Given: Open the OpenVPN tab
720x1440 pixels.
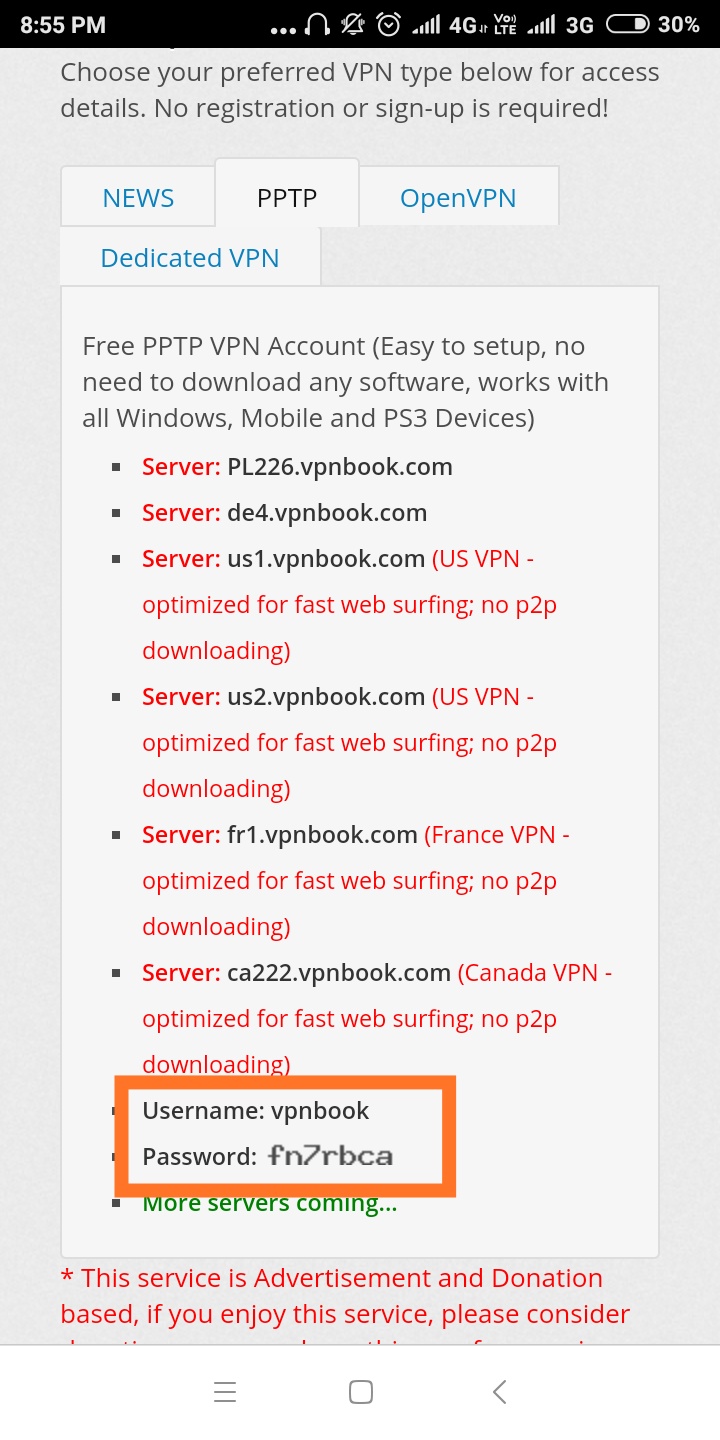Looking at the screenshot, I should (458, 198).
